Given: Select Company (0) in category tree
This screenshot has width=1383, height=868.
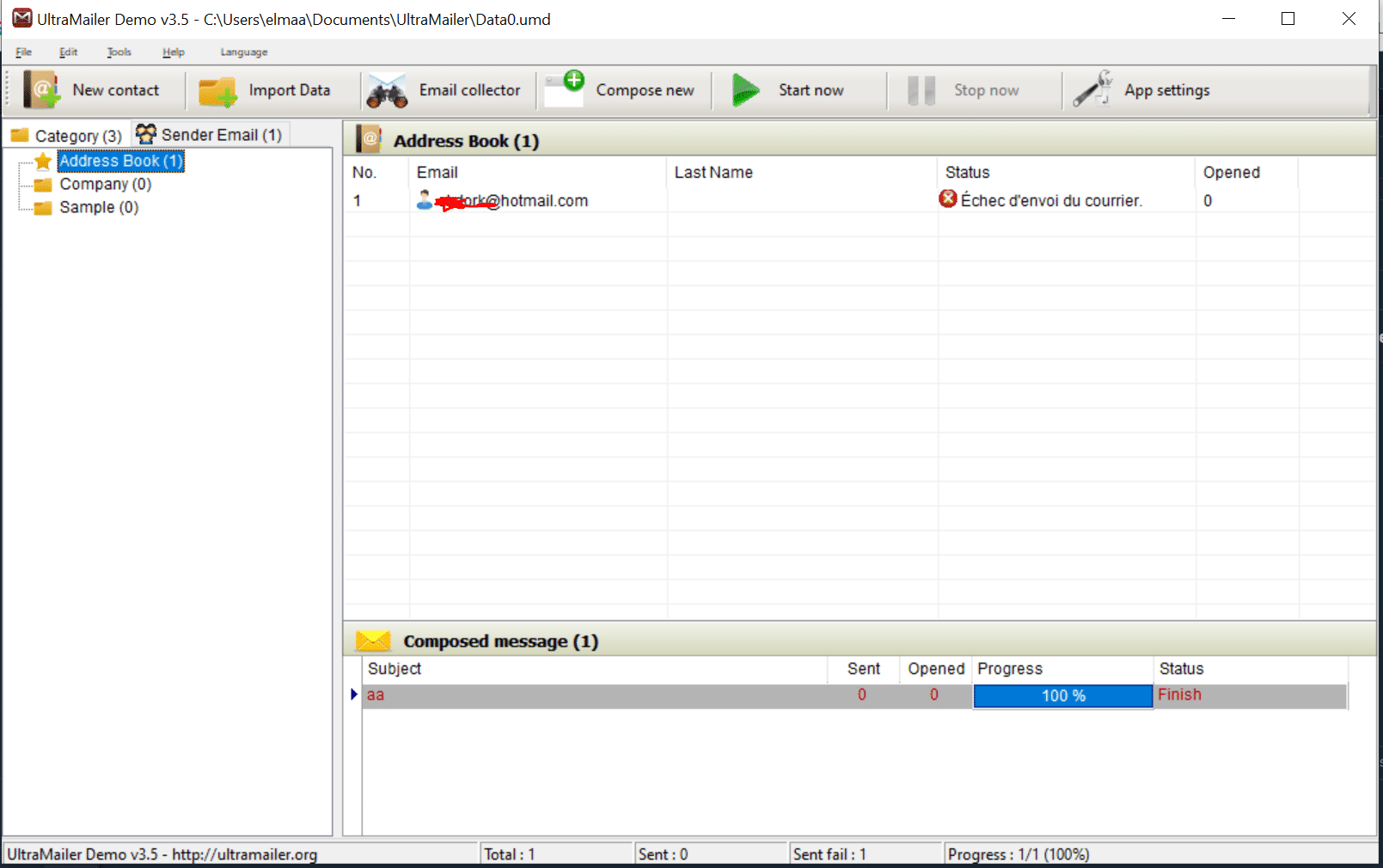Looking at the screenshot, I should (x=106, y=184).
